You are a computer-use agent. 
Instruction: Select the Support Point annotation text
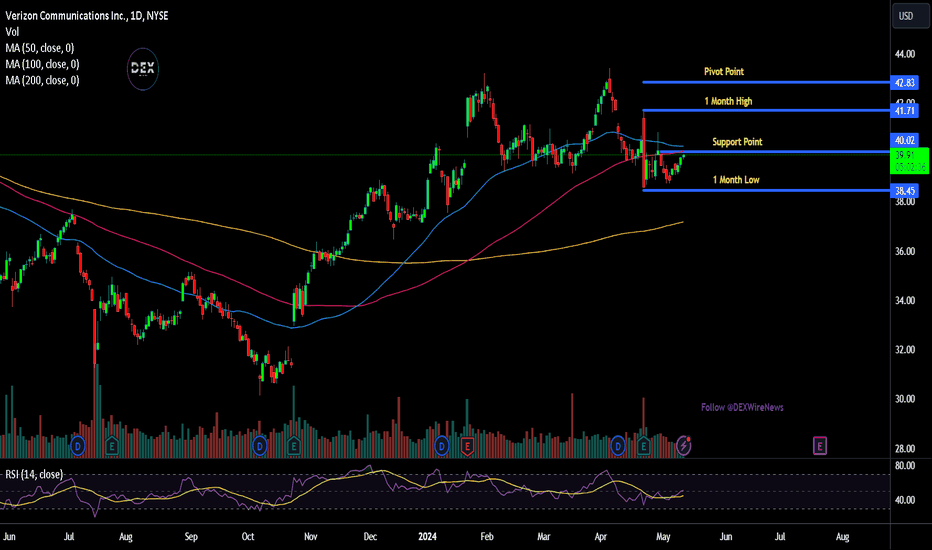[737, 142]
